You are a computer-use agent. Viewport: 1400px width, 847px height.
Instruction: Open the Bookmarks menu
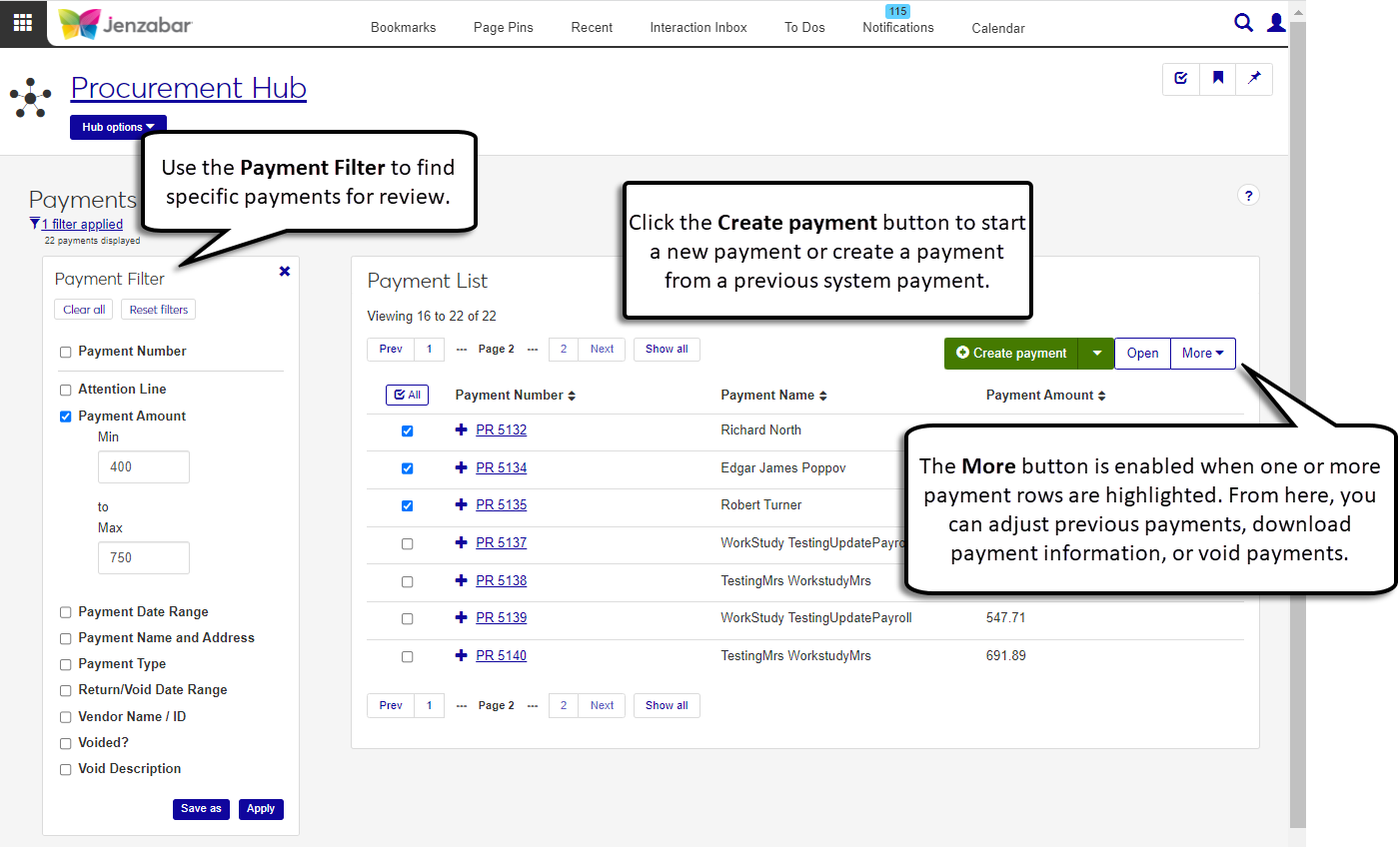tap(404, 27)
